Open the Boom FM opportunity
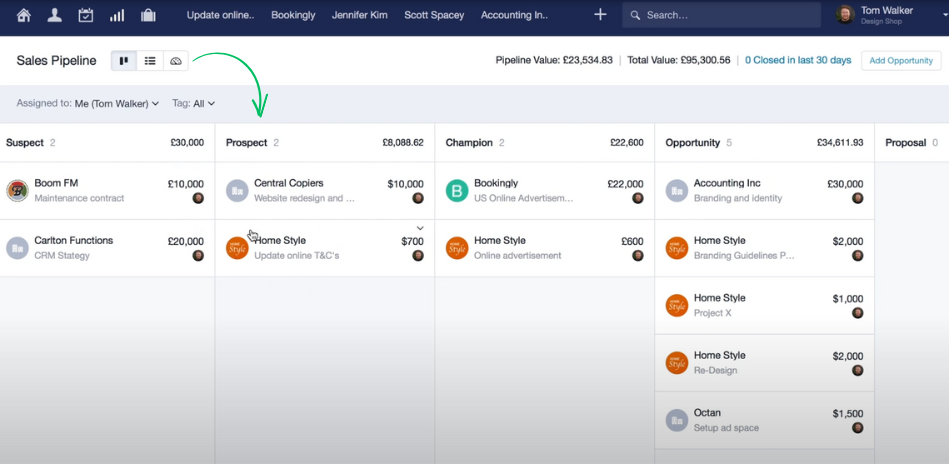 click(107, 191)
